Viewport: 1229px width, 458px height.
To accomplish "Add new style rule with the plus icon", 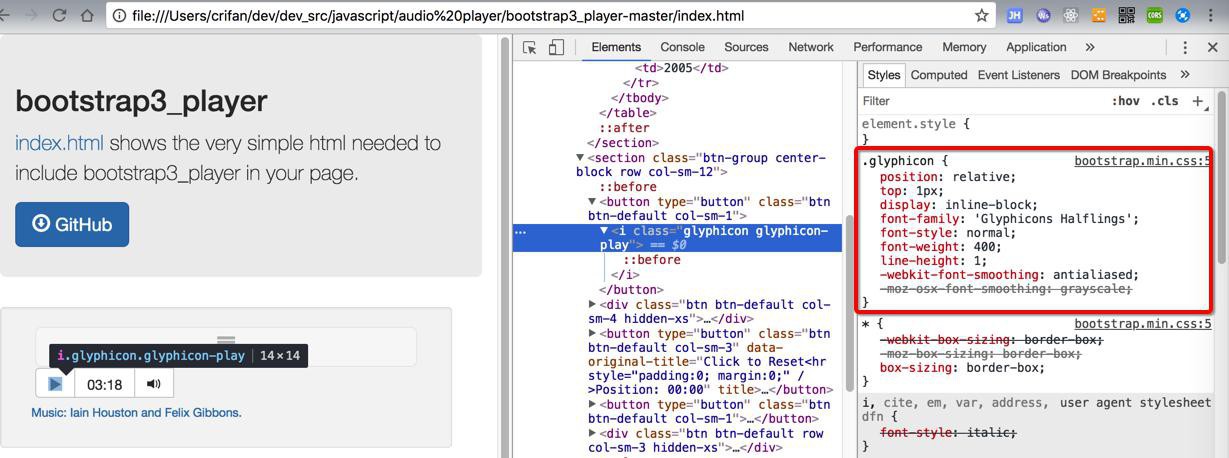I will [1198, 101].
